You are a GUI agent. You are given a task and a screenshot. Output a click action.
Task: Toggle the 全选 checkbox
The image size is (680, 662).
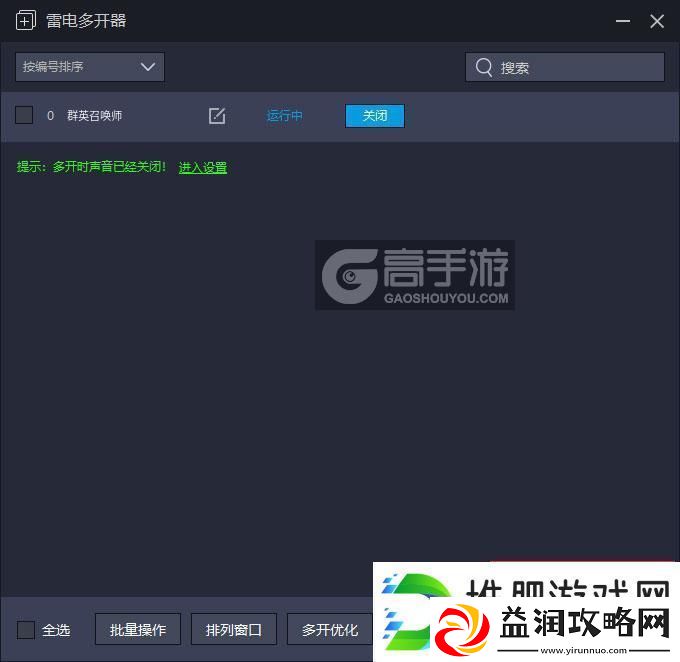[26, 629]
